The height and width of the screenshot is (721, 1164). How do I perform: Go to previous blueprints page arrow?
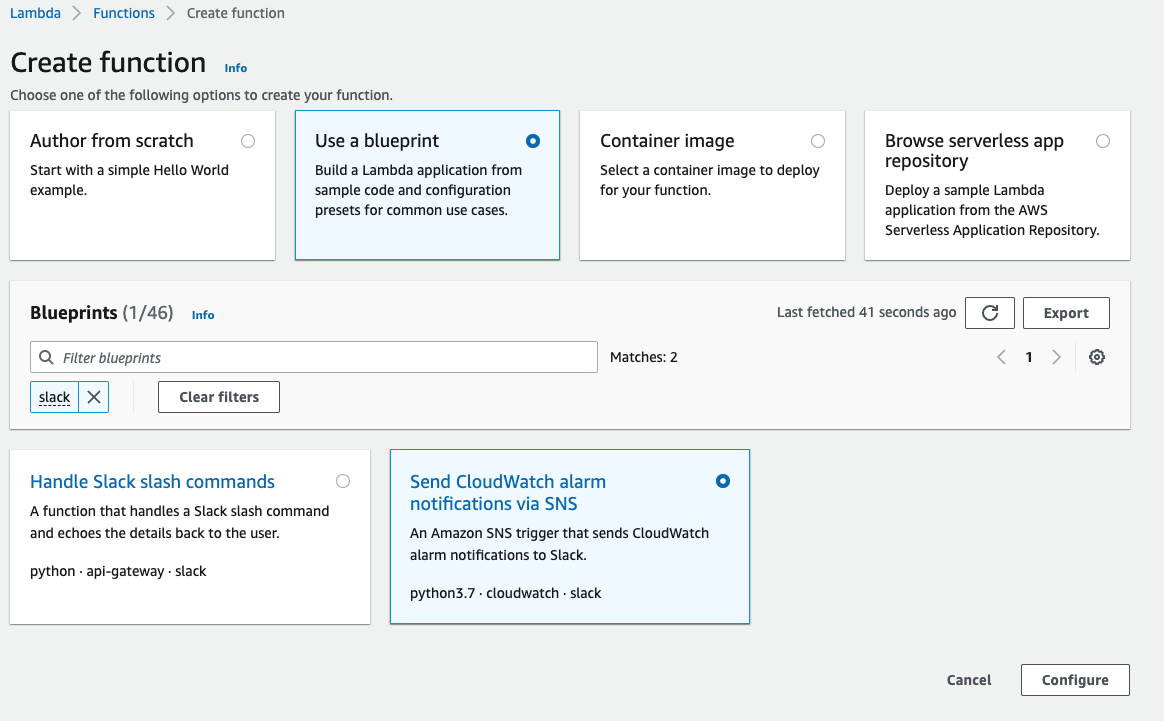1001,358
